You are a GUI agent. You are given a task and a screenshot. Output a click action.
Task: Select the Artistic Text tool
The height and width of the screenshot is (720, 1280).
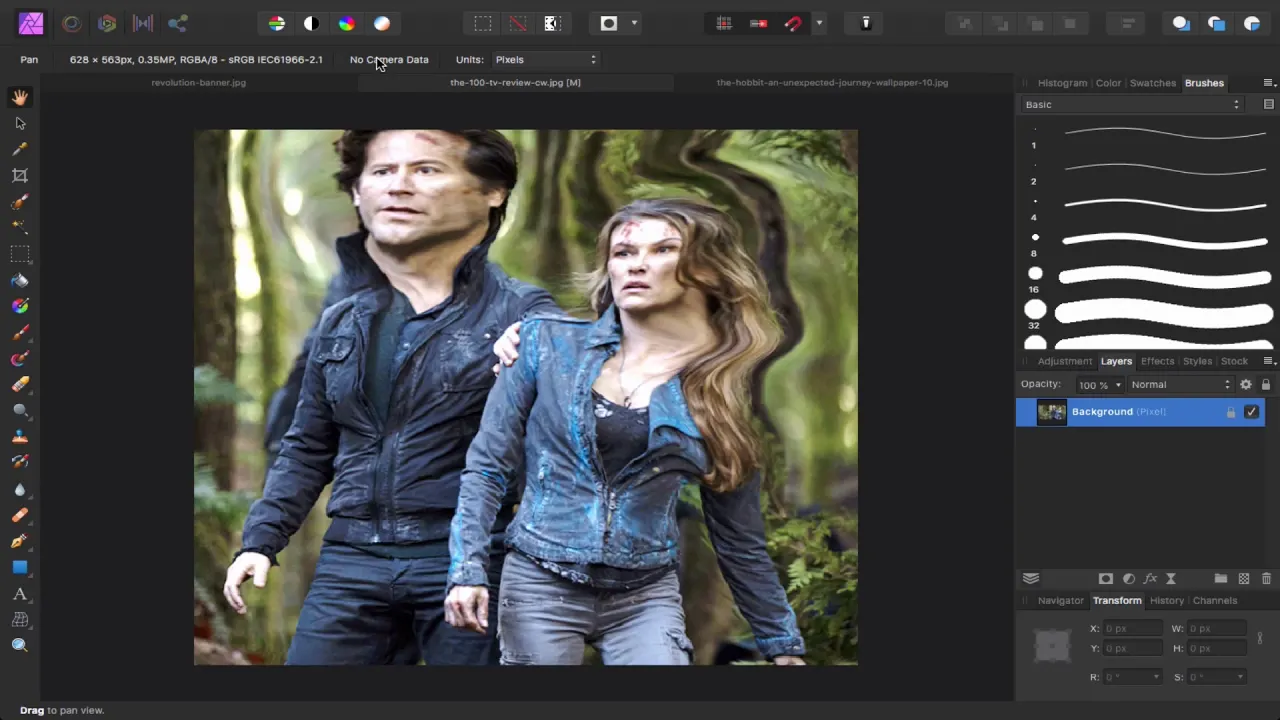(20, 594)
